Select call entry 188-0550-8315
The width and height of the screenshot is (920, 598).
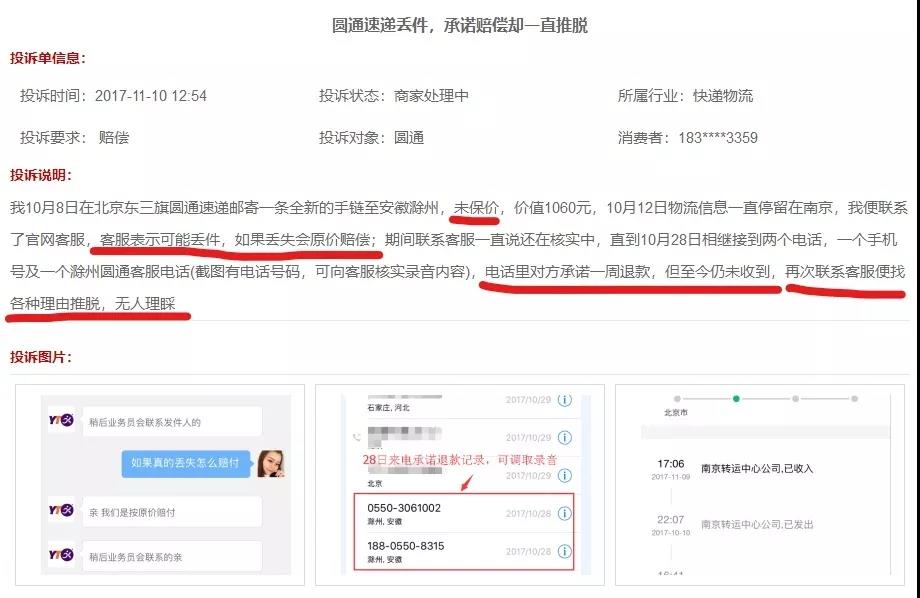coord(464,551)
